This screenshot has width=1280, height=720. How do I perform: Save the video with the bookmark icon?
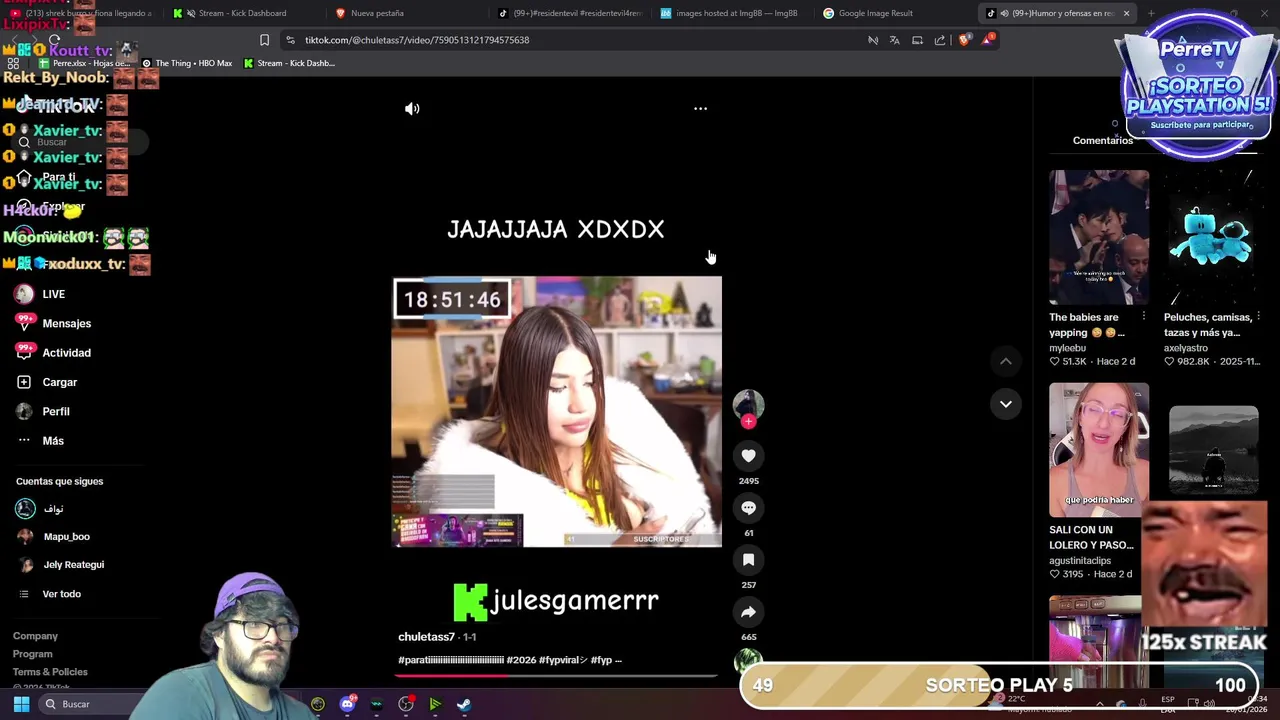click(748, 560)
